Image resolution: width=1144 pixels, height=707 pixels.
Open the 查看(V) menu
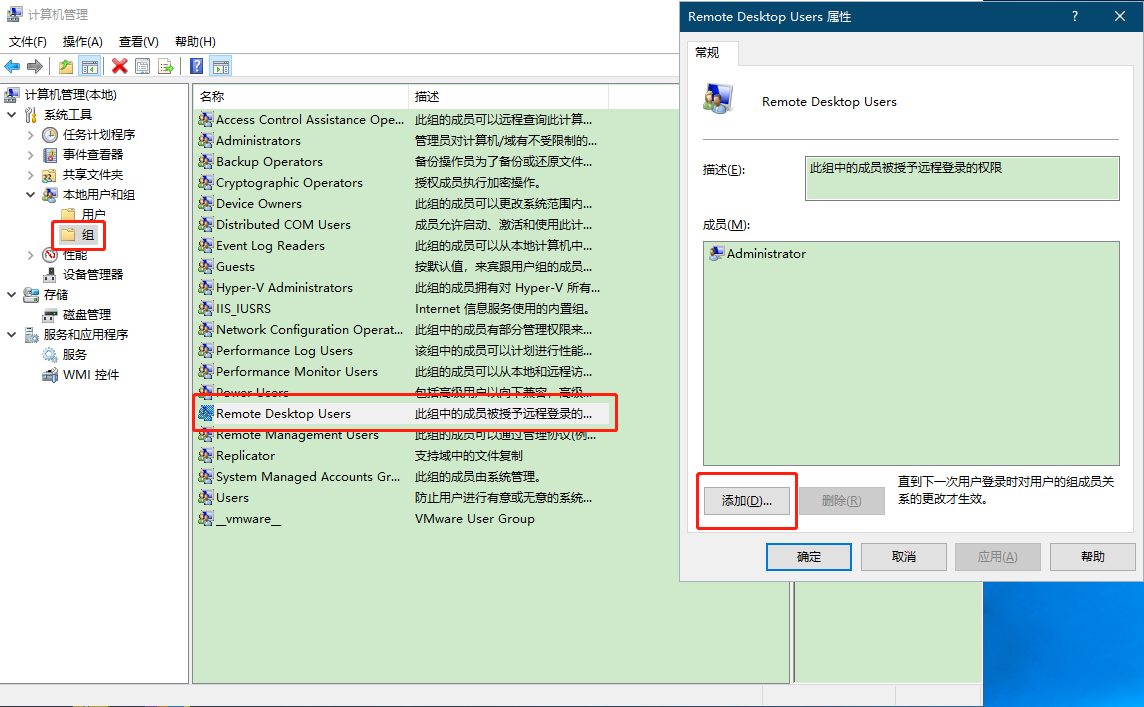tap(138, 42)
